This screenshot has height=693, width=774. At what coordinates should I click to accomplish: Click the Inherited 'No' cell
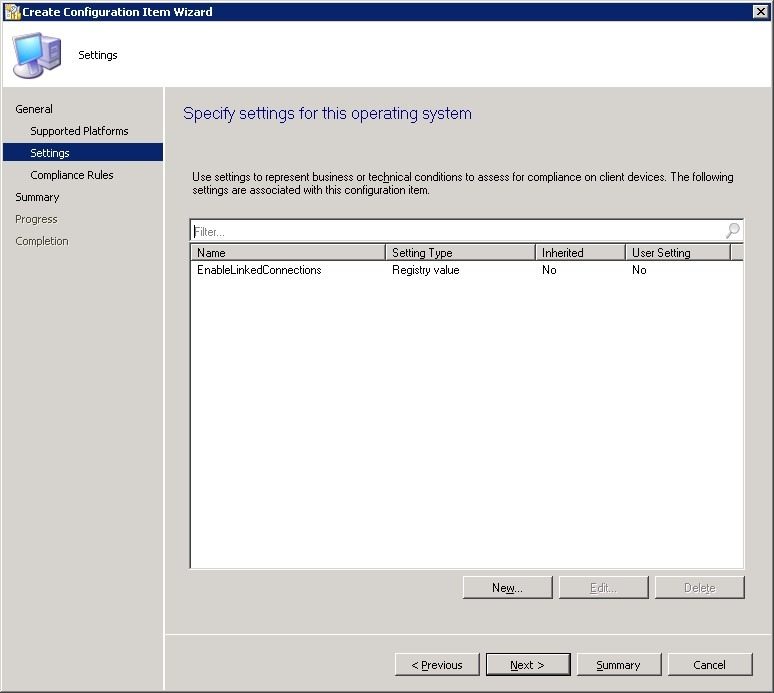coord(549,270)
